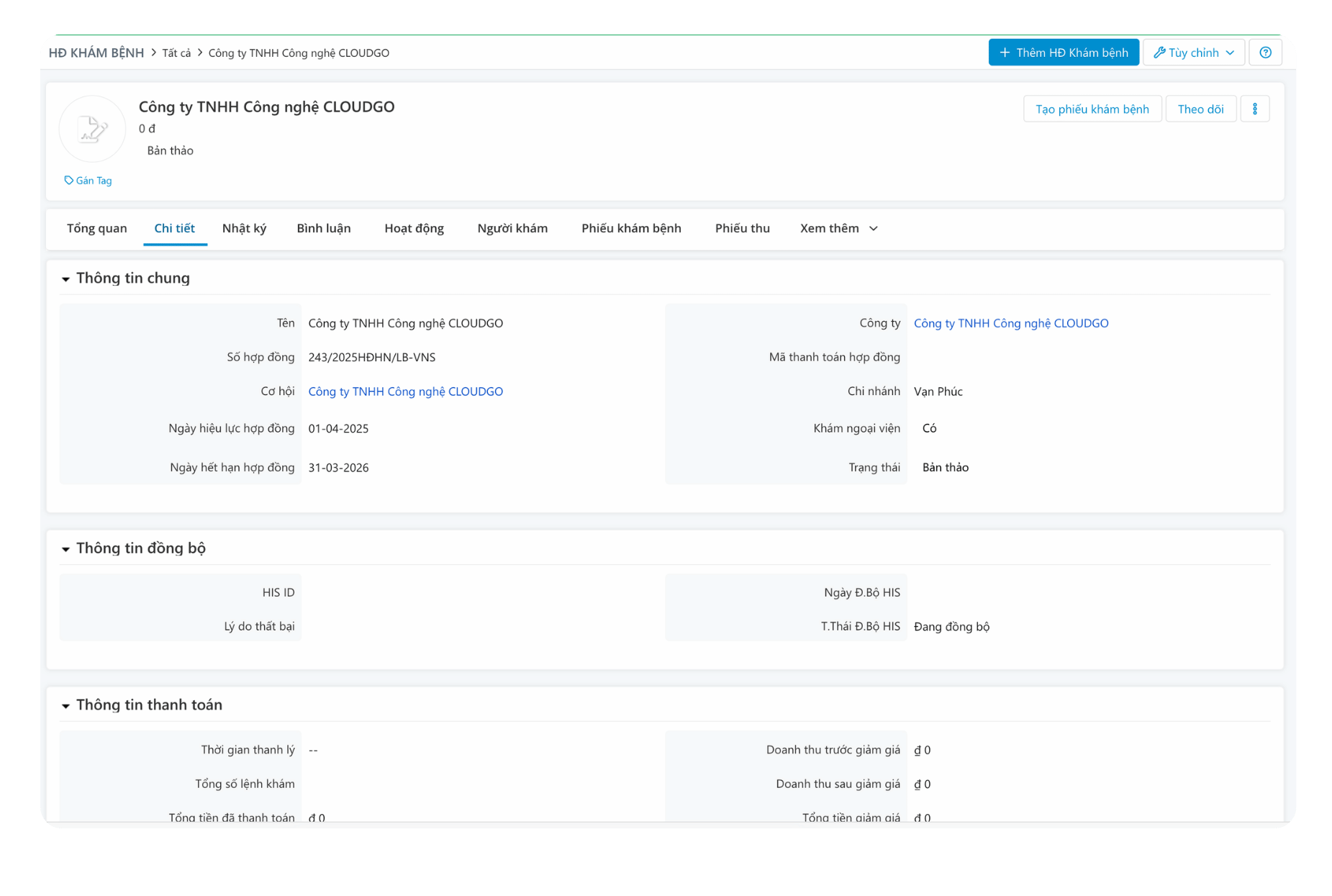This screenshot has height=896, width=1332.
Task: Go to HĐ KHÁM BỆNH breadcrumb
Action: point(96,53)
